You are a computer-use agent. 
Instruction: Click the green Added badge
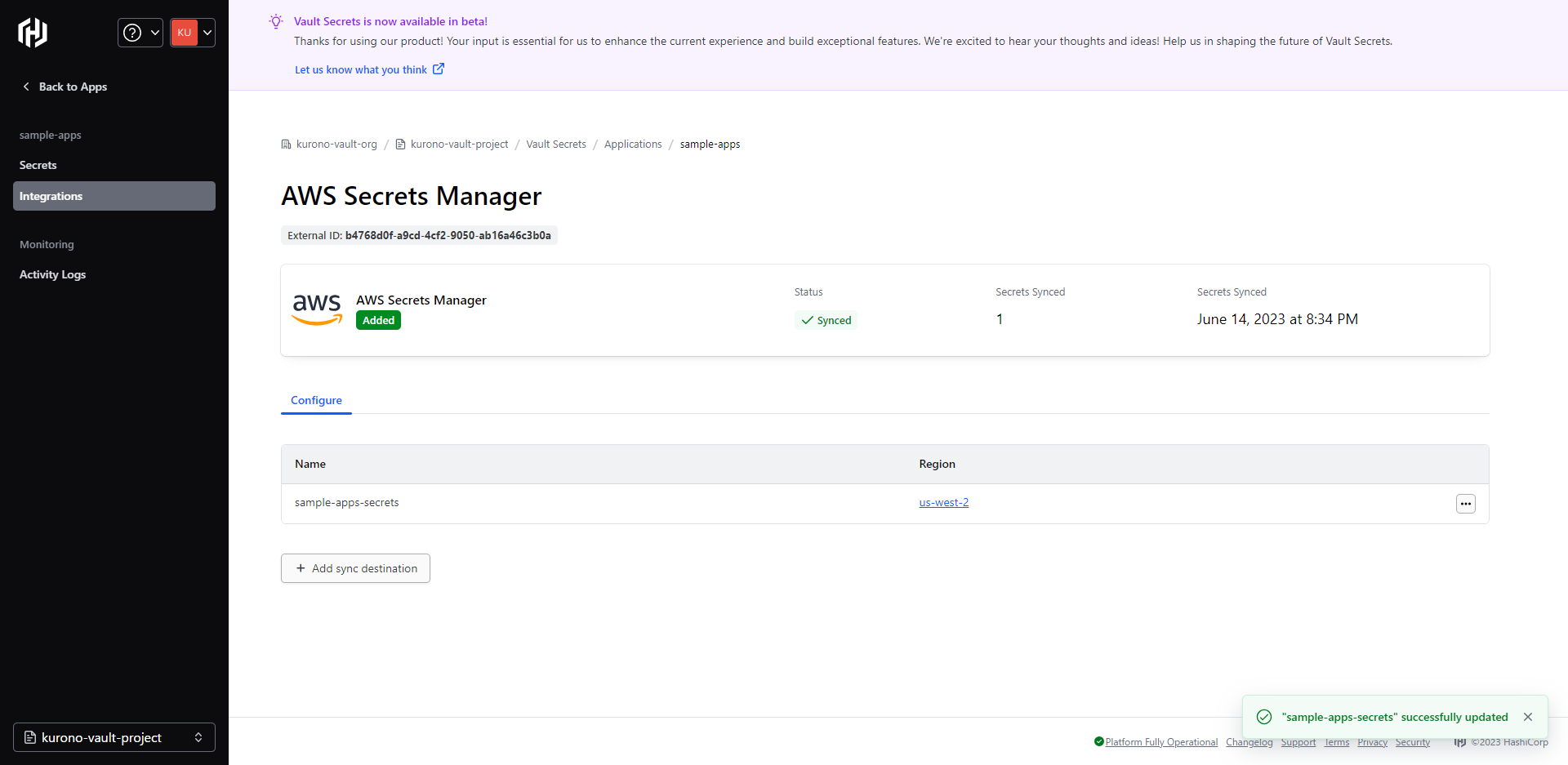(x=378, y=320)
